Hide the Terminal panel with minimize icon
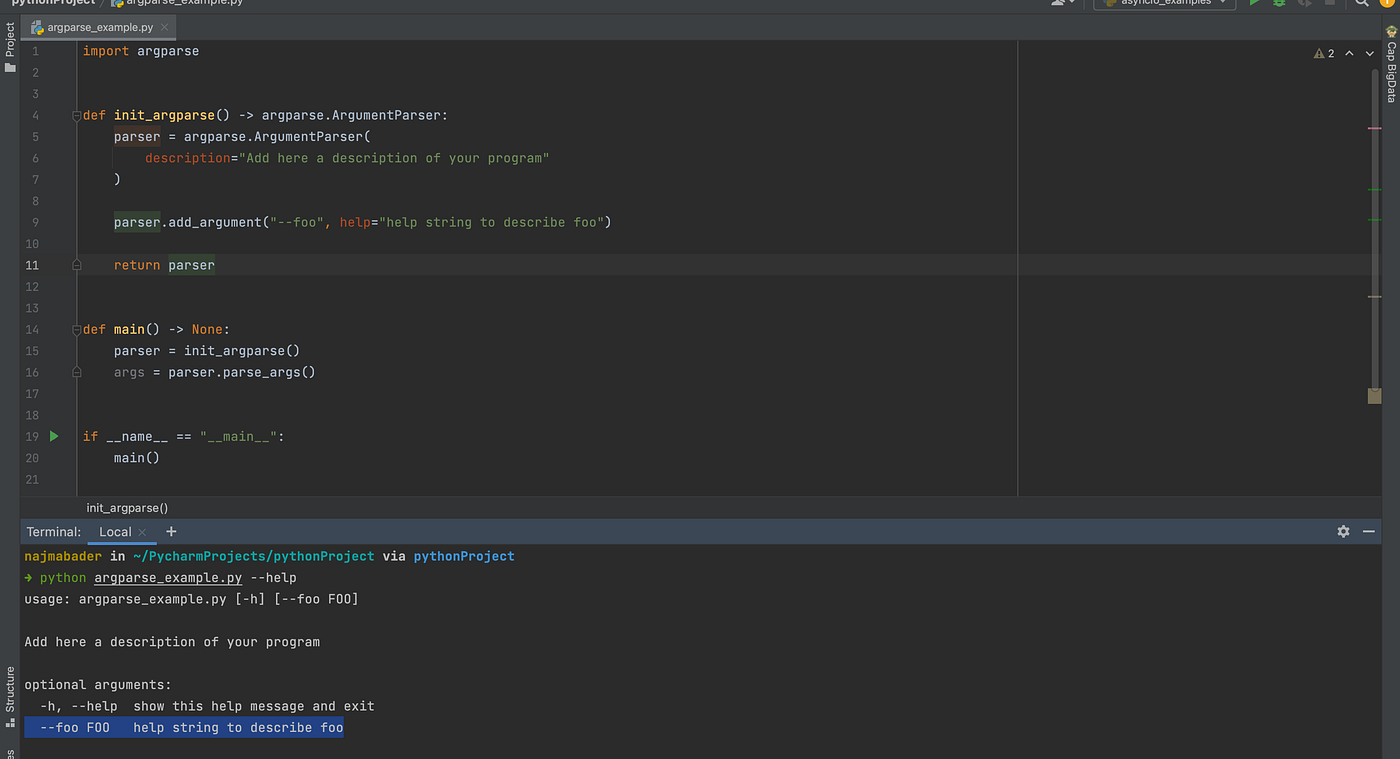 (1369, 532)
